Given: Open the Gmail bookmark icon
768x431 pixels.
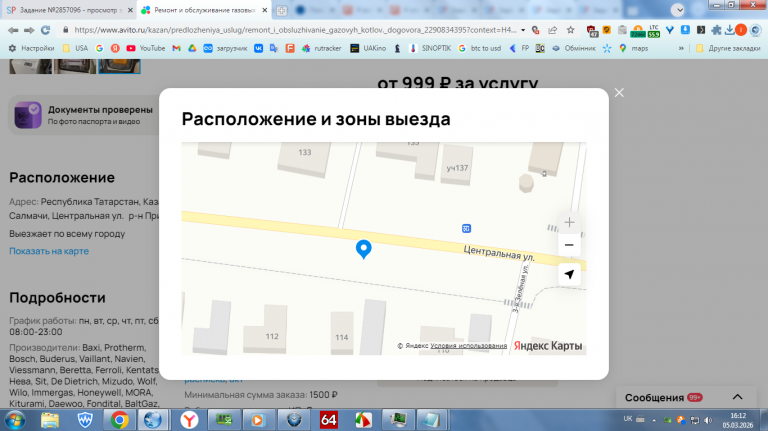Looking at the screenshot, I should (x=176, y=48).
